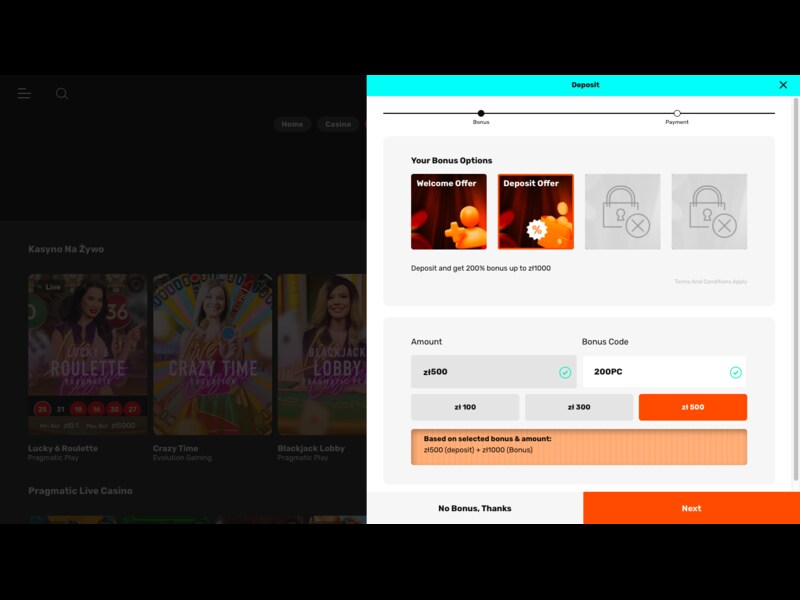Click the Payment step marker
The width and height of the screenshot is (800, 600).
tap(677, 114)
